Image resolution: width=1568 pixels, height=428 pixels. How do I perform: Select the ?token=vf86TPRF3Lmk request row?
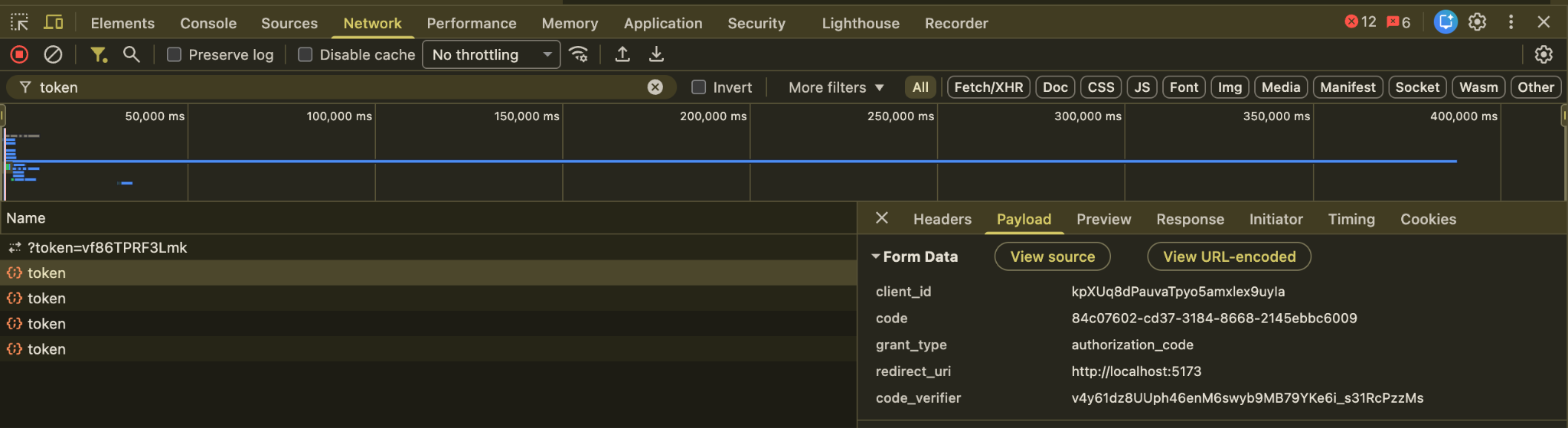pyautogui.click(x=428, y=247)
